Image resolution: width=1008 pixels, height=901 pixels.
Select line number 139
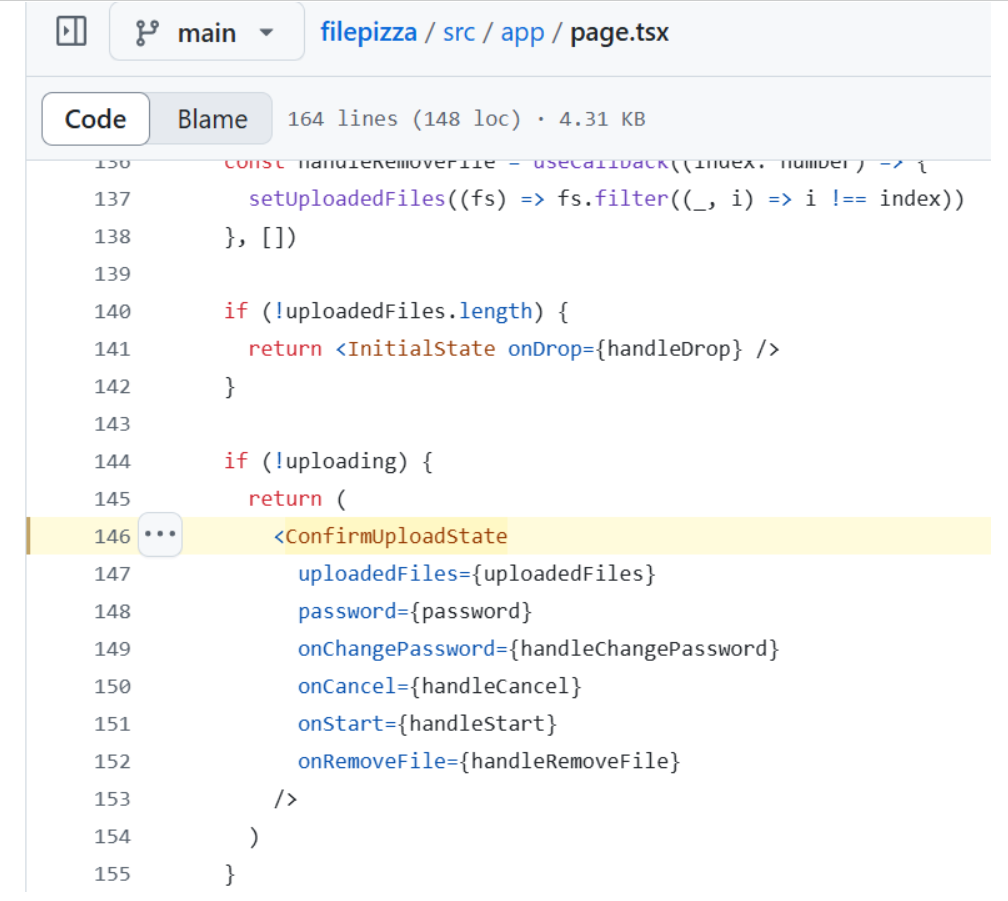[x=112, y=274]
